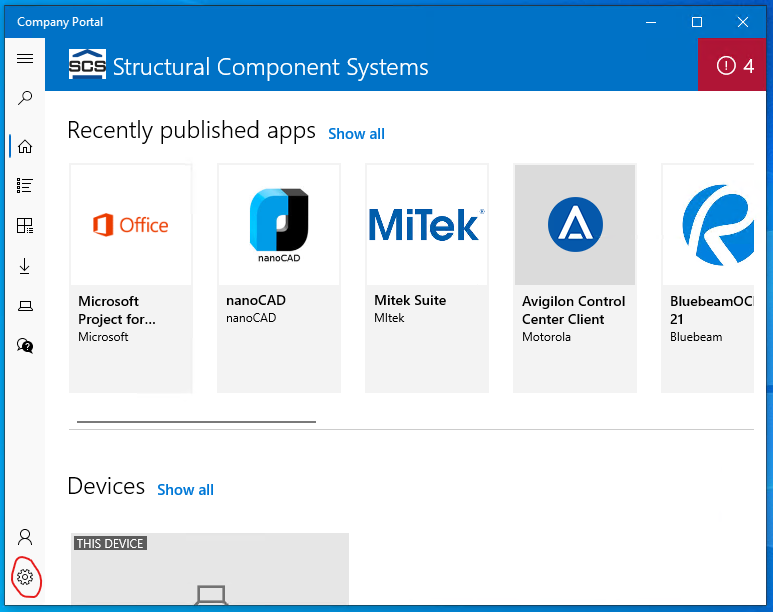Click 'nanoCAD' app name text
This screenshot has height=612, width=773.
tap(256, 300)
